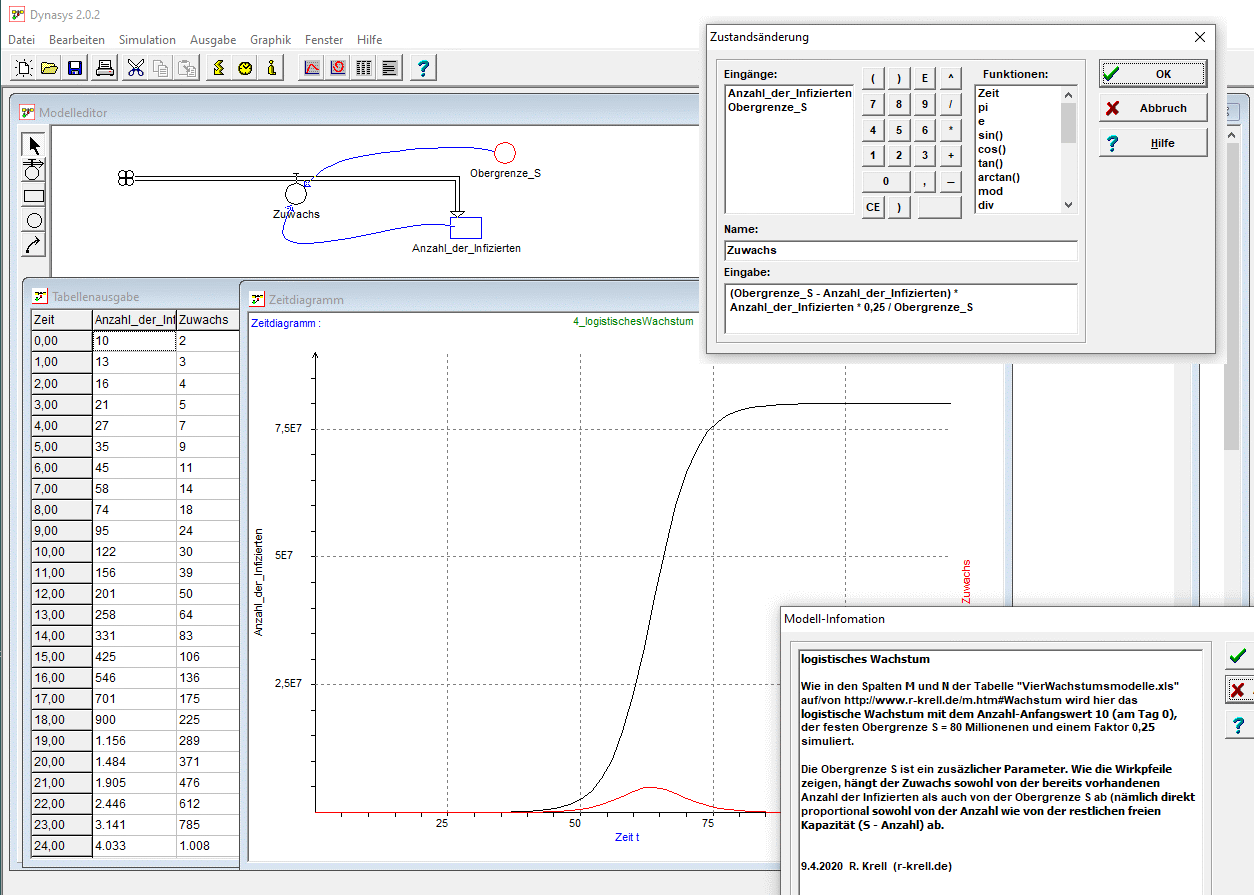Save the model using the floppy disk icon
1254x895 pixels.
[75, 68]
